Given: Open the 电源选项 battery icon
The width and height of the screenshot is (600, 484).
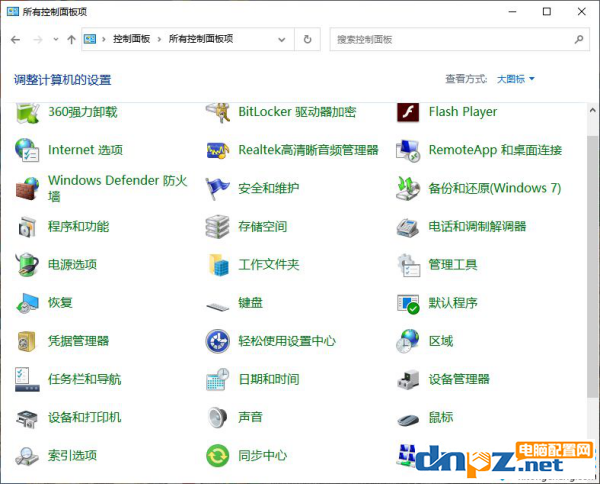Looking at the screenshot, I should pos(27,264).
